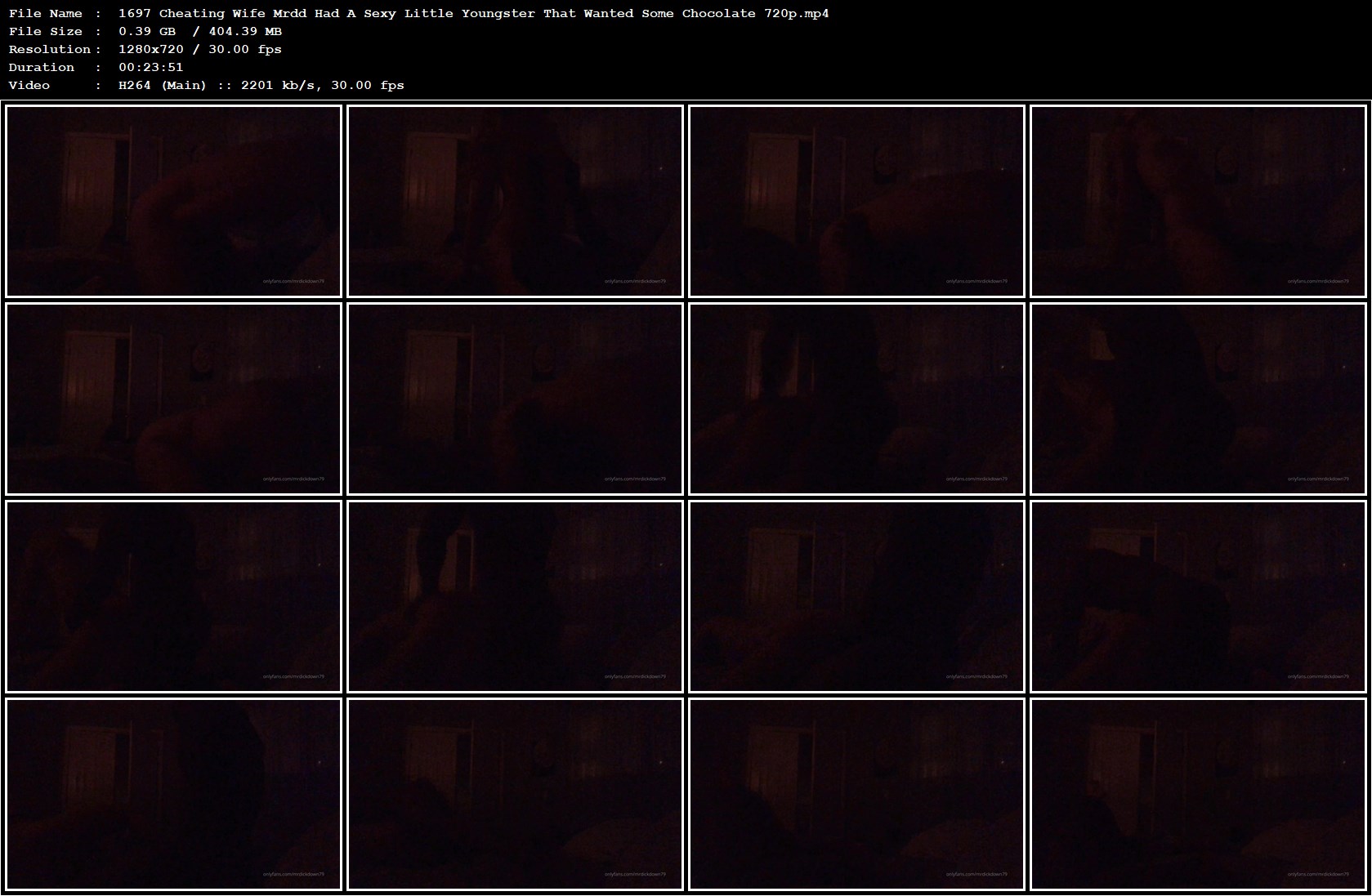Click the second thumbnail in the second row
1372x896 pixels.
(x=516, y=399)
